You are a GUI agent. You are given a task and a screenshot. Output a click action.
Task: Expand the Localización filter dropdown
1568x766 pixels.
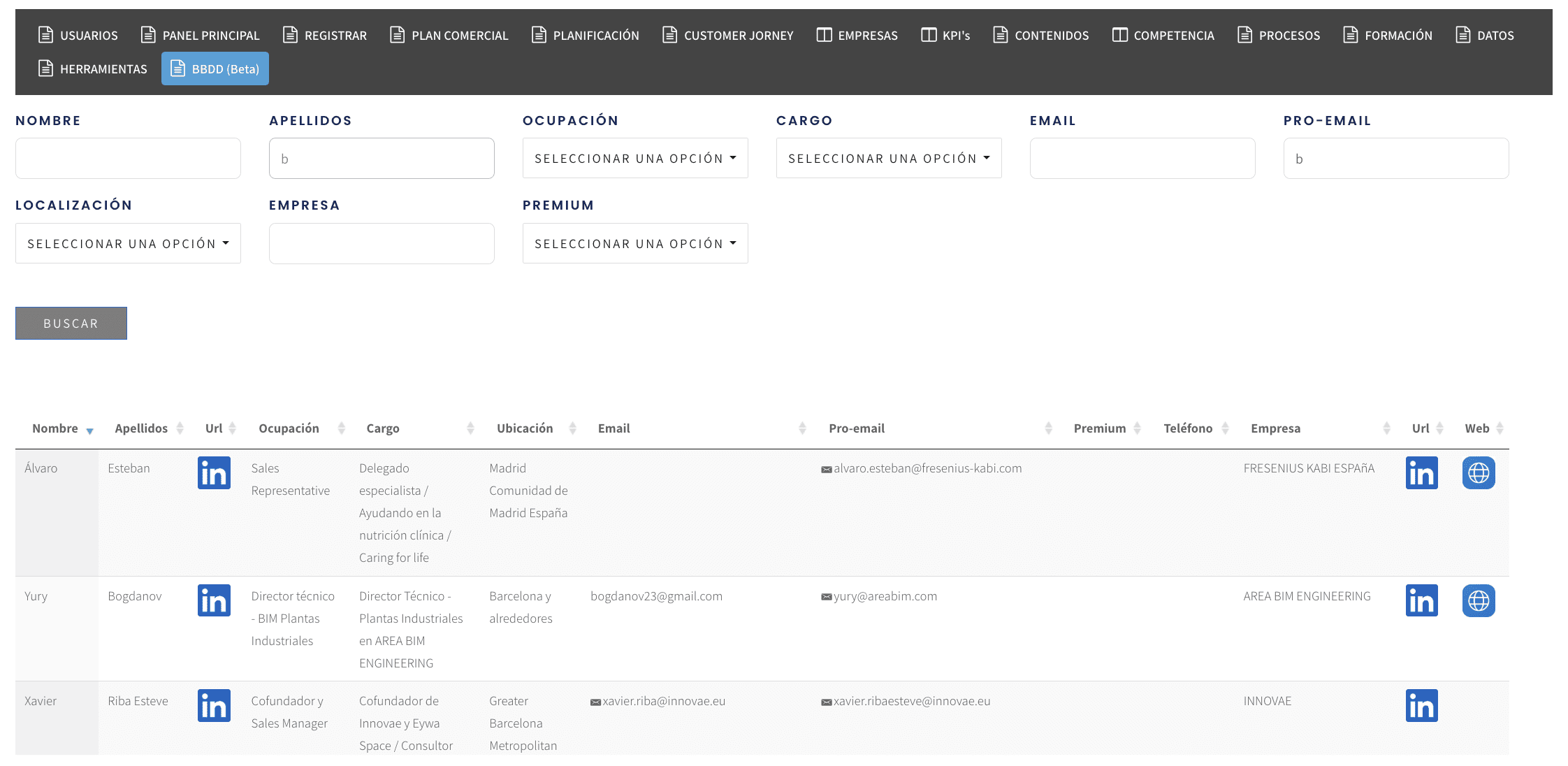coord(128,244)
